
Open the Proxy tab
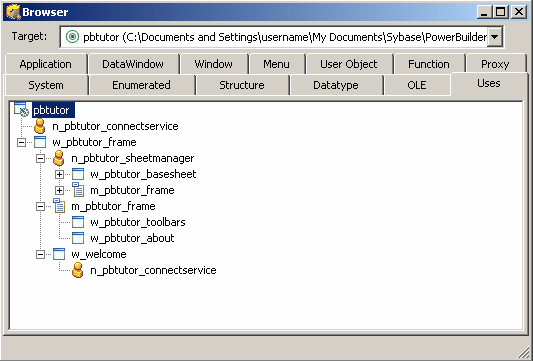495,64
